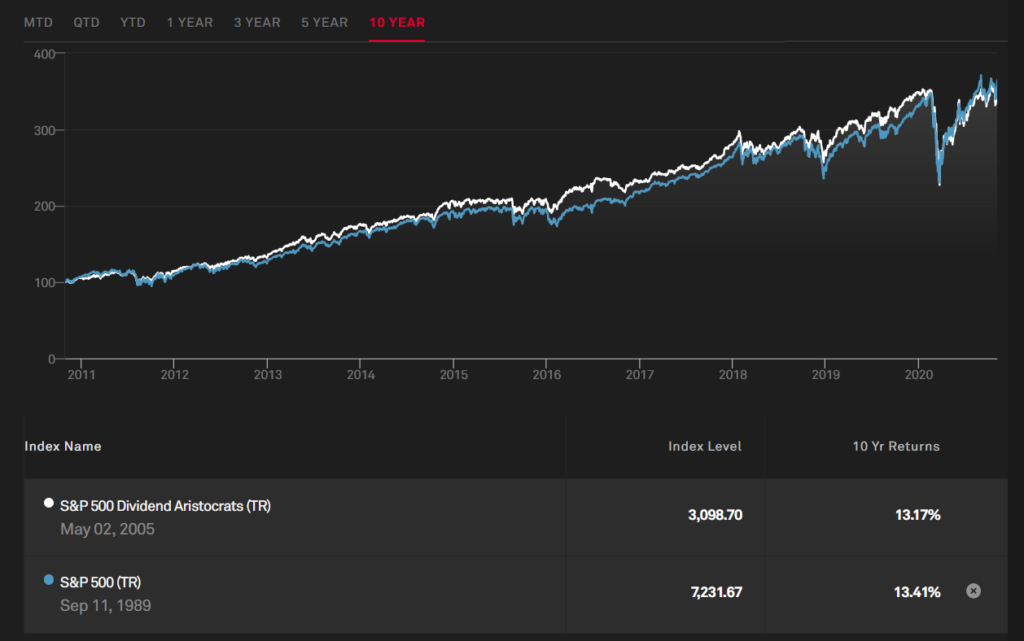Switch chart to 3 YEAR range
Viewport: 1024px width, 641px height.
point(257,22)
